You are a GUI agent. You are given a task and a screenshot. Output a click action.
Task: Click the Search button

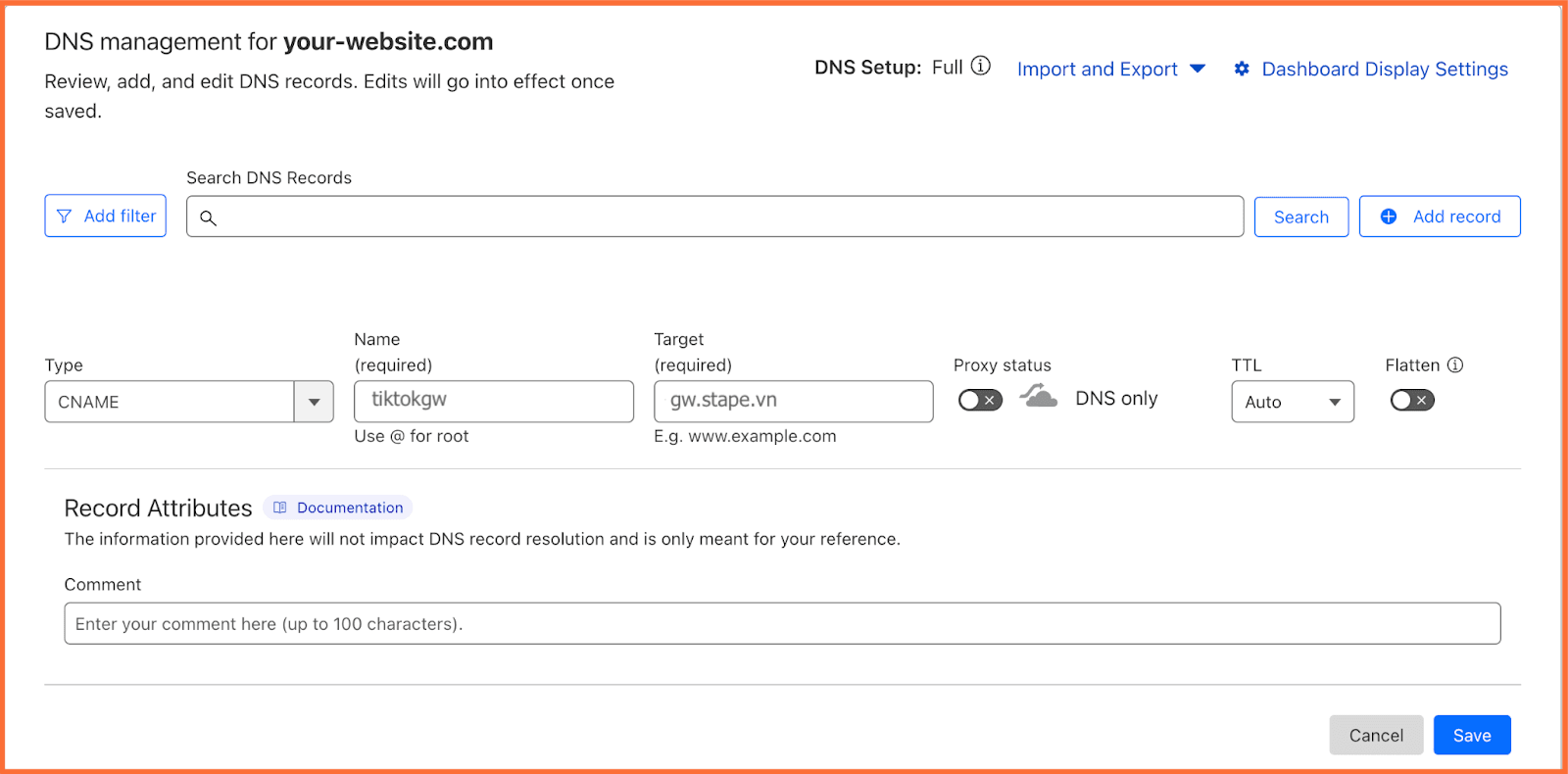point(1301,217)
